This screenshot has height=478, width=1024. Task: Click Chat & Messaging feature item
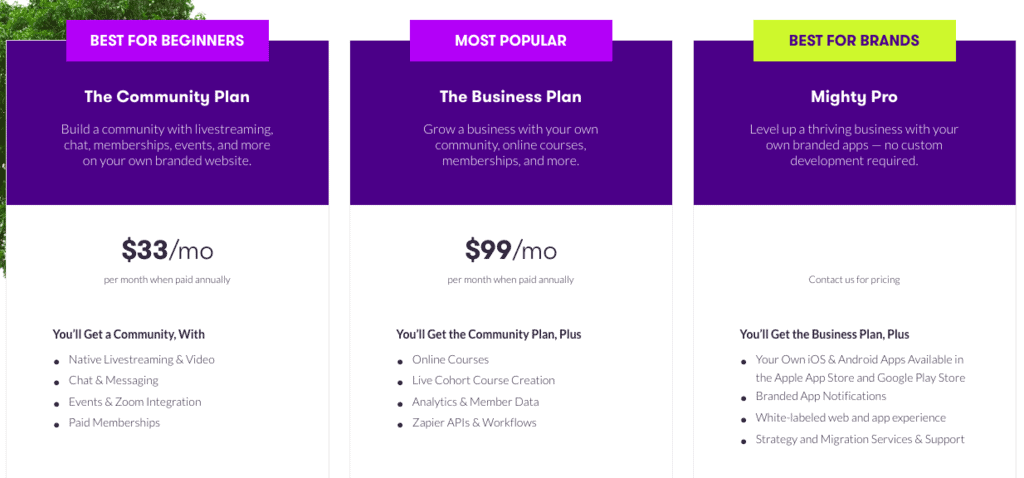point(113,380)
